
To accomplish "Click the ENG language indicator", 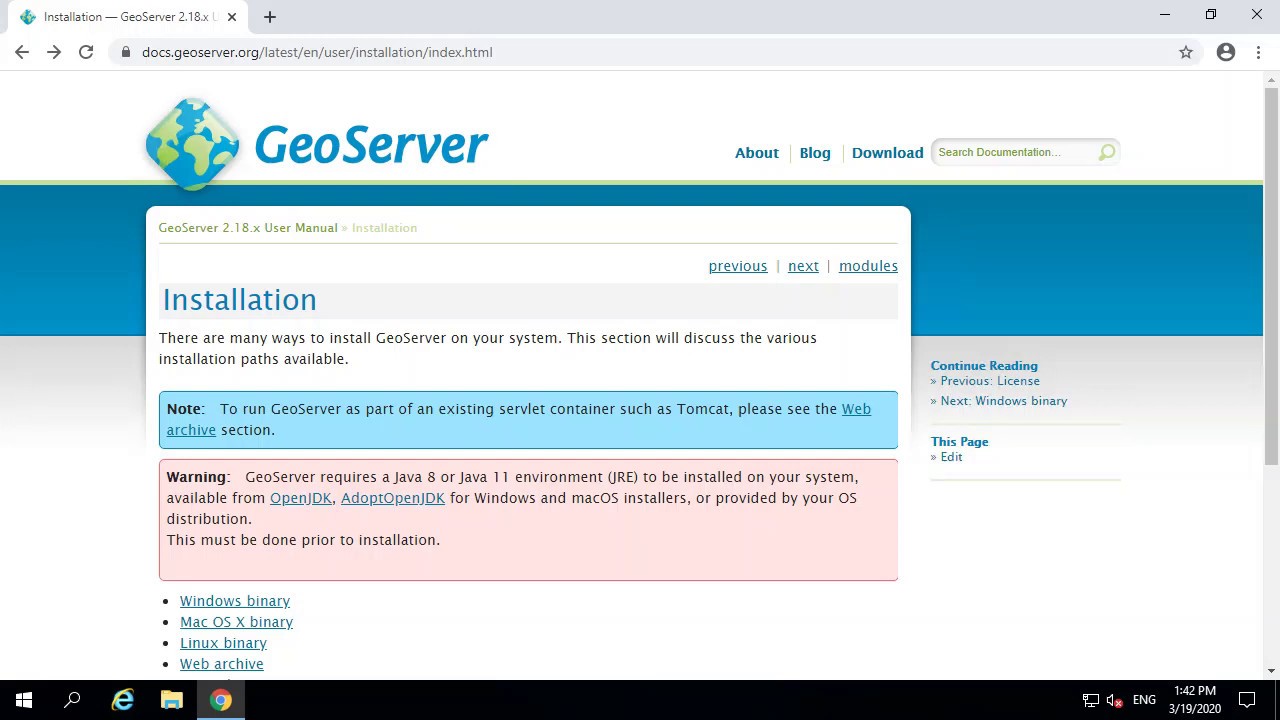I will tap(1144, 700).
